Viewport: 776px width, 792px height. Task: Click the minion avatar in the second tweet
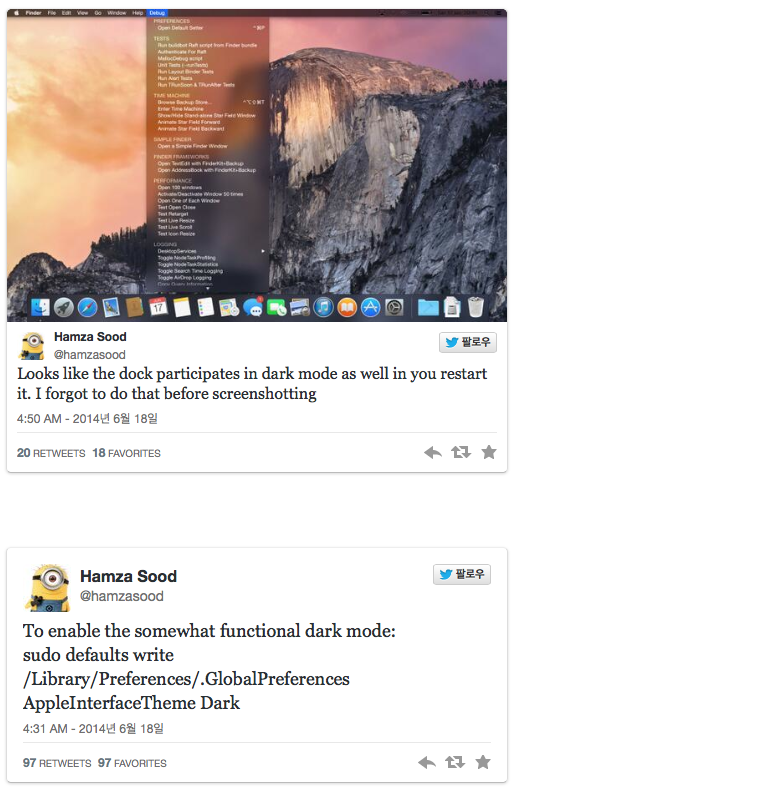47,587
